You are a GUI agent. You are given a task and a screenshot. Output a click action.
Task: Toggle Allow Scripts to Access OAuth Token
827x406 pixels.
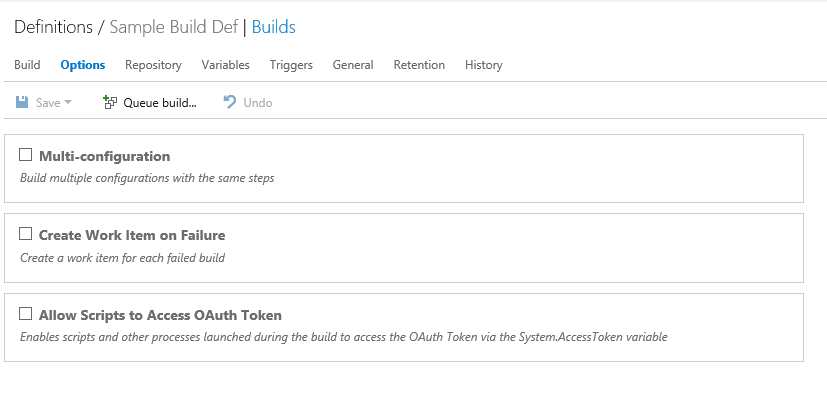click(x=26, y=314)
